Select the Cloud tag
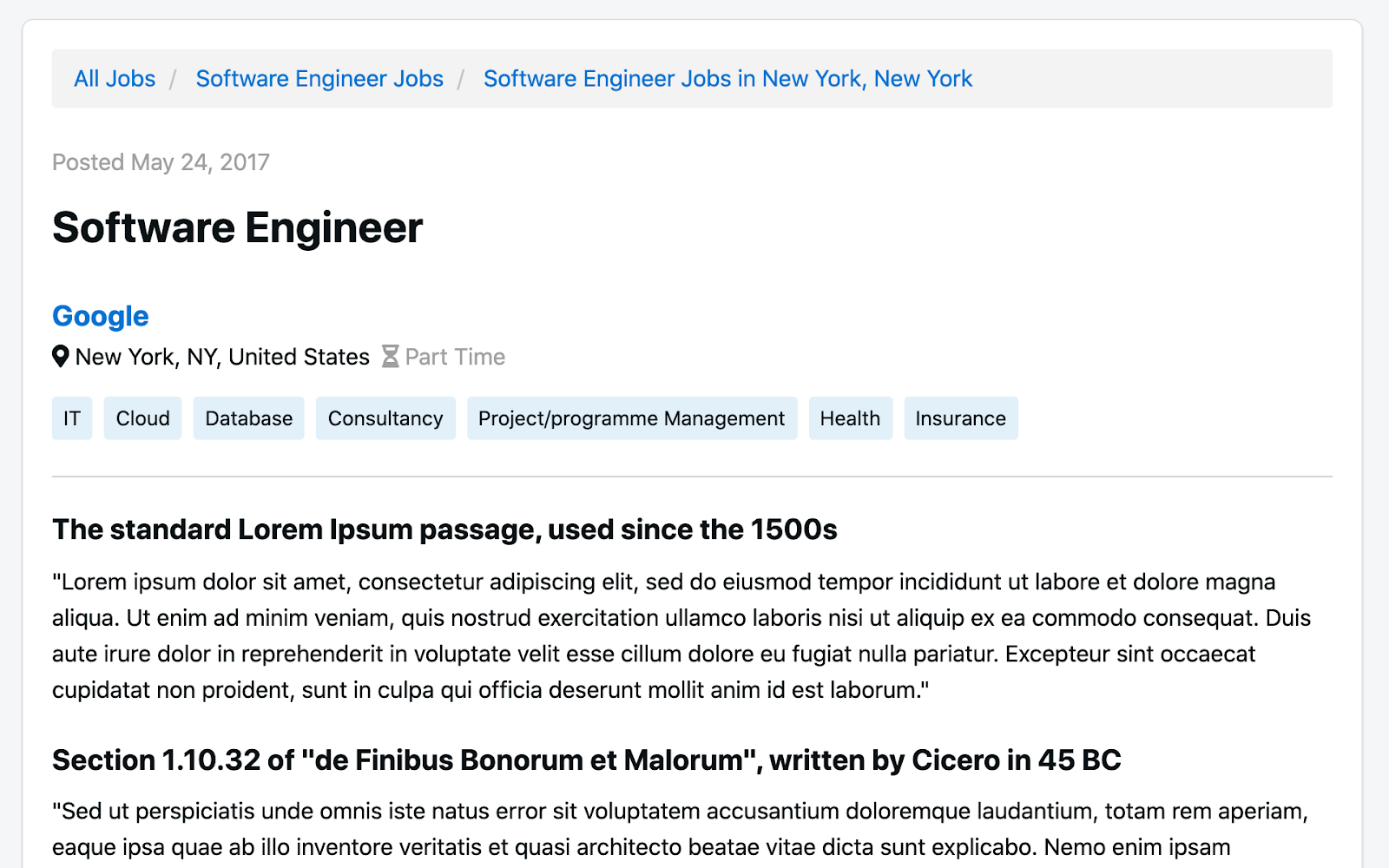Viewport: 1389px width, 868px height. (x=142, y=418)
